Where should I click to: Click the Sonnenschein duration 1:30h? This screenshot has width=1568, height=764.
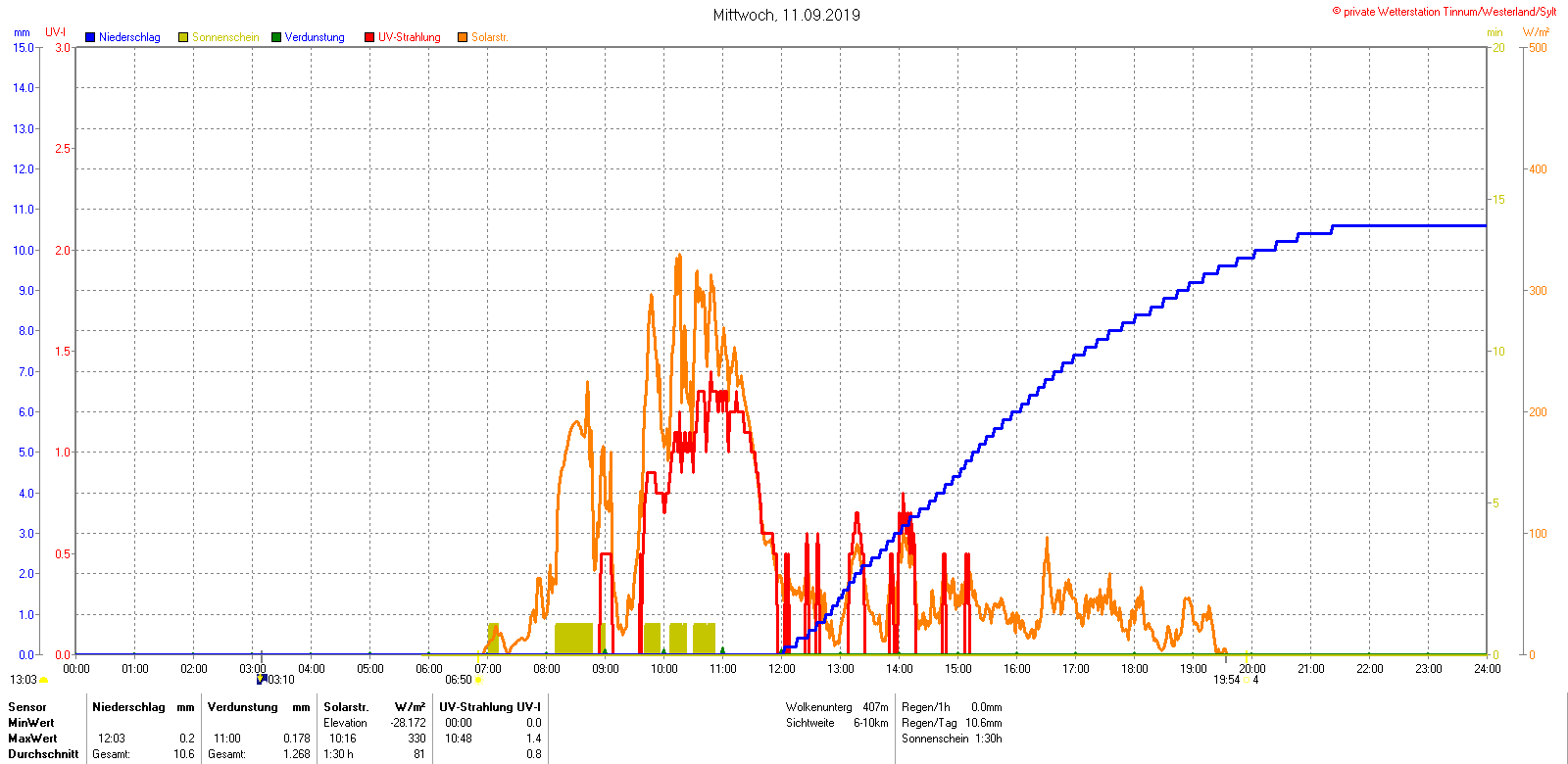click(x=989, y=739)
